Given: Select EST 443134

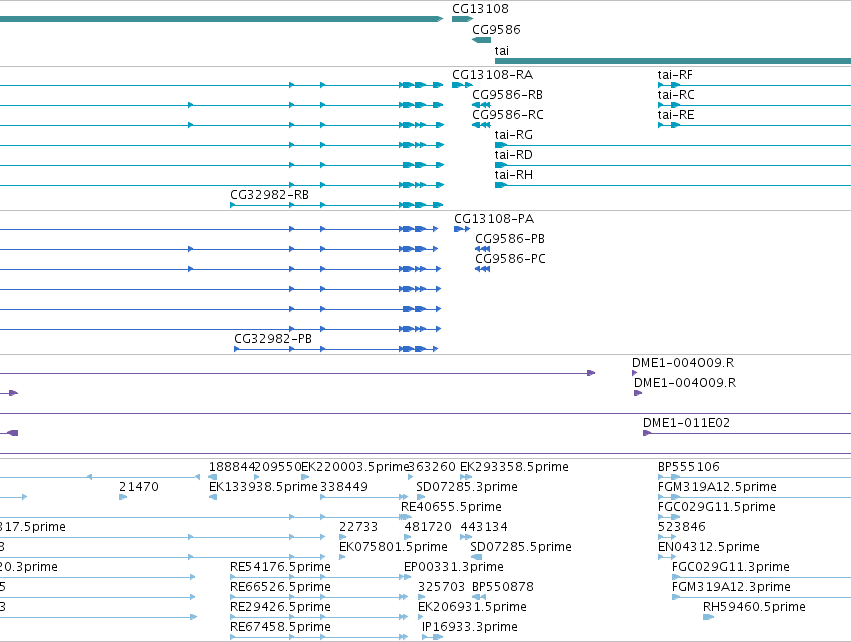Looking at the screenshot, I should tap(484, 527).
